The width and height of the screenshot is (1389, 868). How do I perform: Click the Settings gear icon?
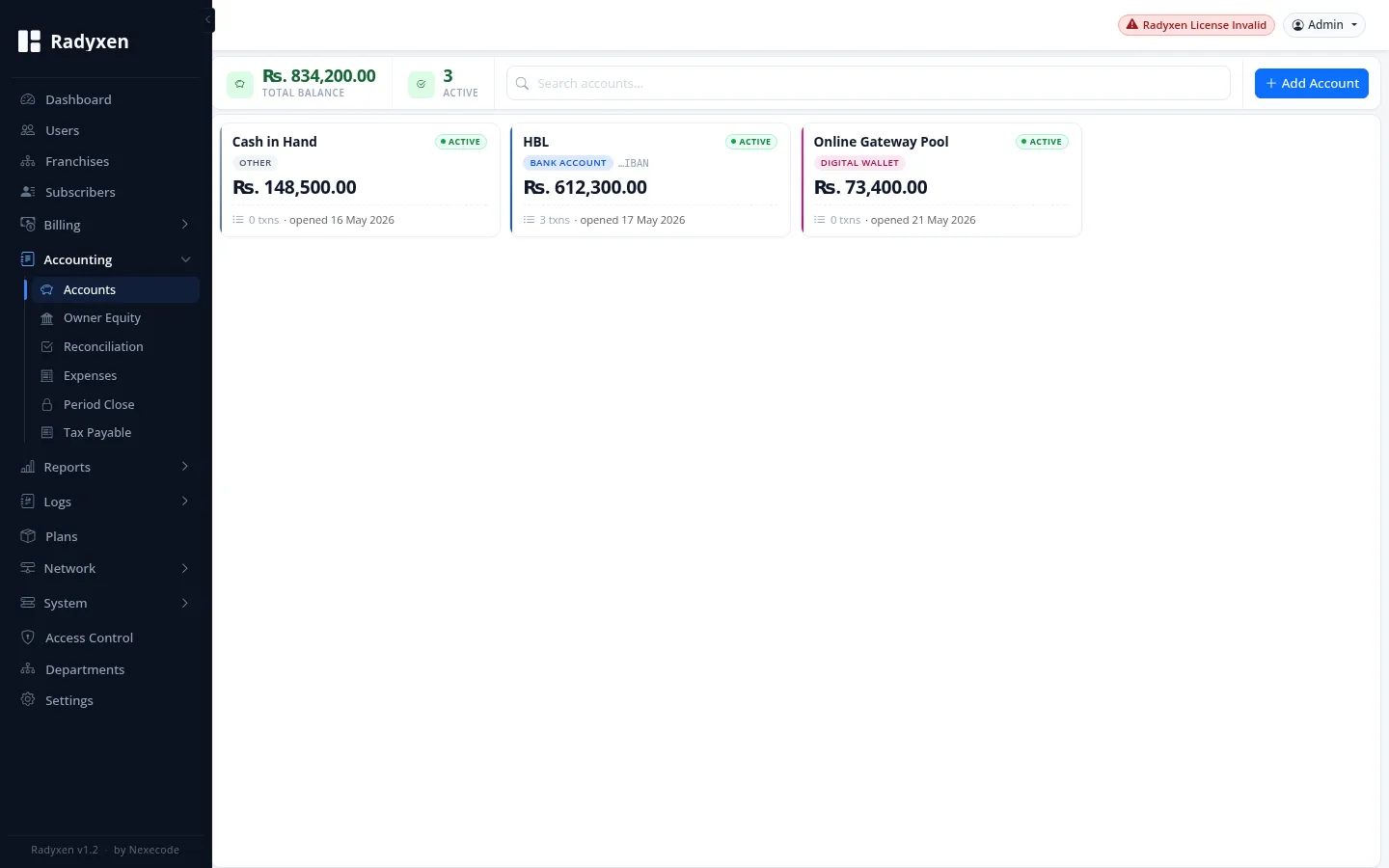(28, 700)
